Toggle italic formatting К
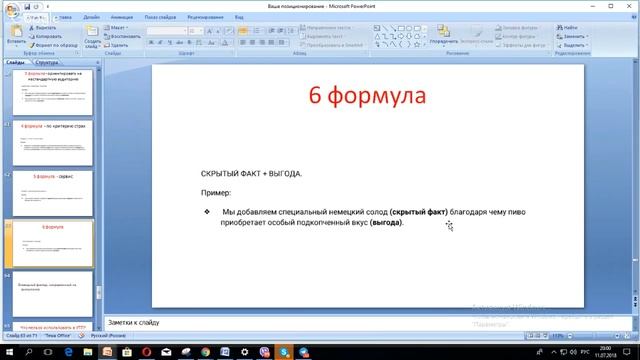The image size is (640, 360). [x=160, y=42]
